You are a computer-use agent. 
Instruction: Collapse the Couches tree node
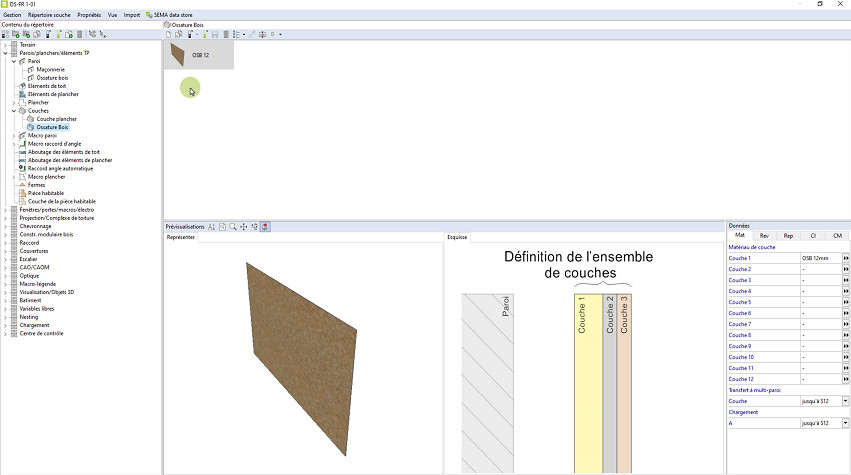click(x=14, y=111)
